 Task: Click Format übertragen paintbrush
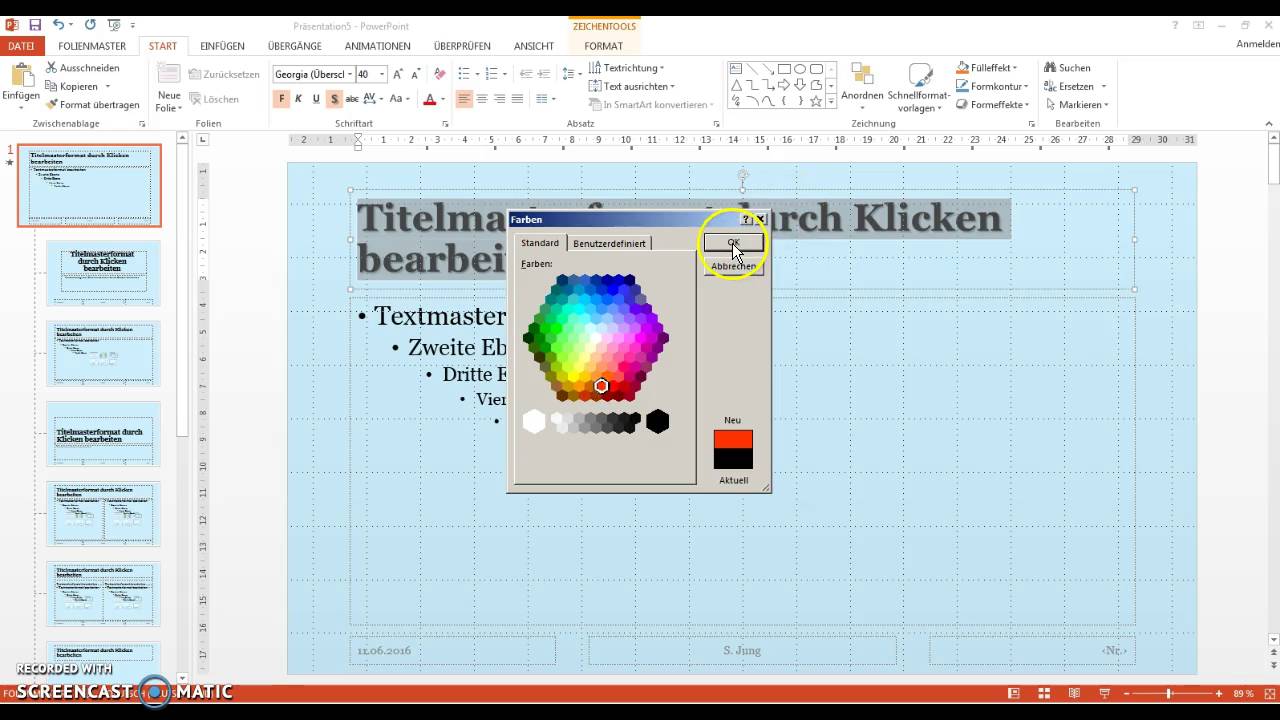tap(52, 104)
